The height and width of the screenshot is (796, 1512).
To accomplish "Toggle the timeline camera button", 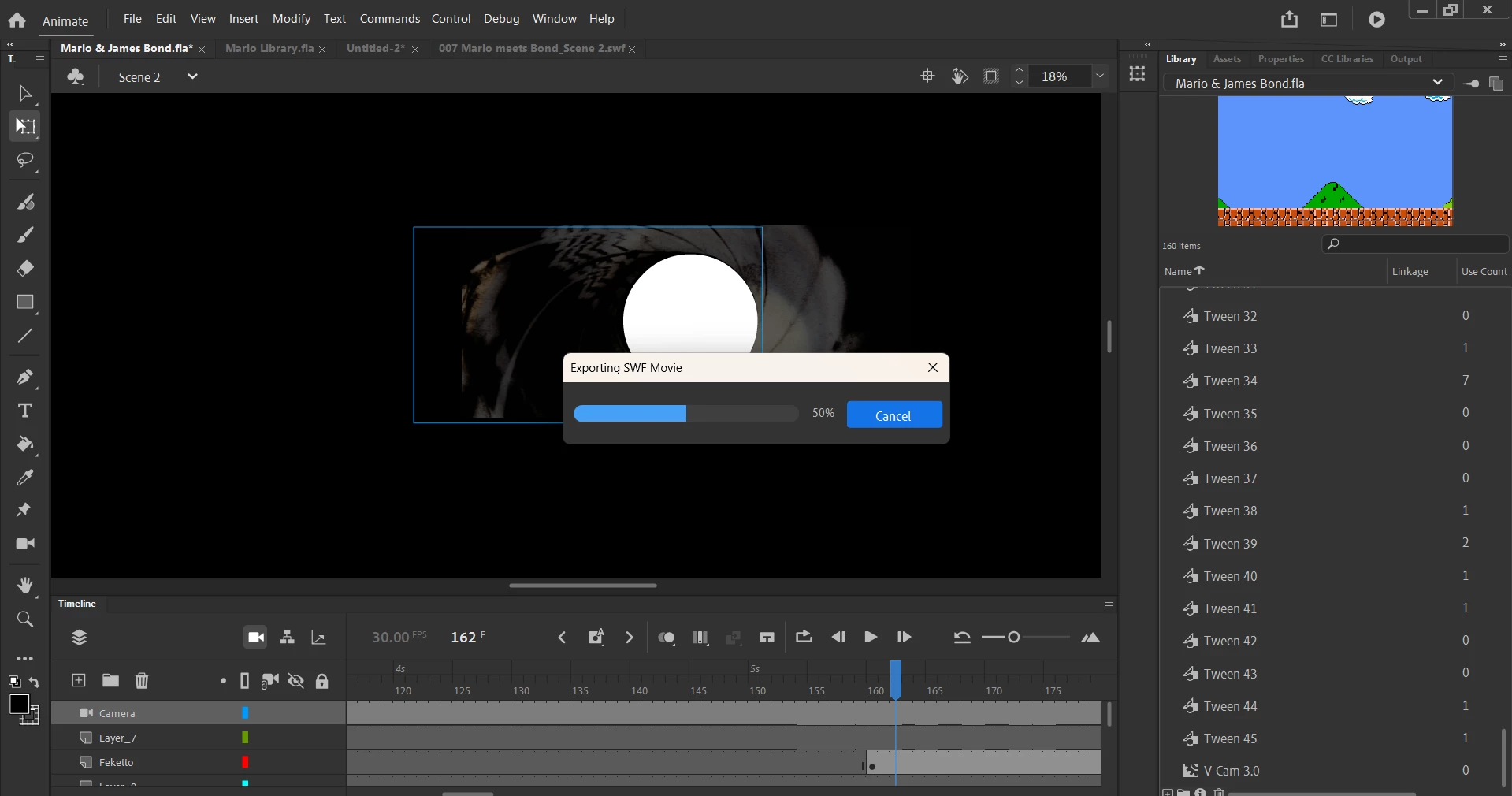I will (255, 638).
